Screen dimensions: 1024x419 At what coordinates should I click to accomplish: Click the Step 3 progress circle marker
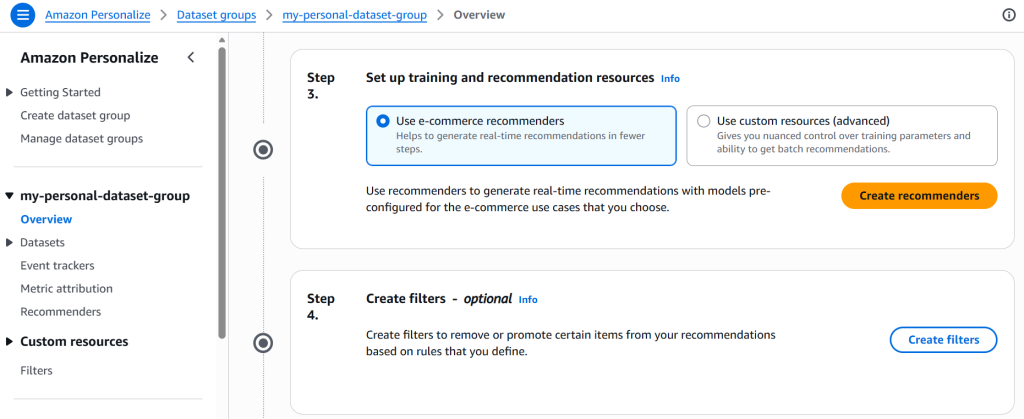click(x=263, y=150)
